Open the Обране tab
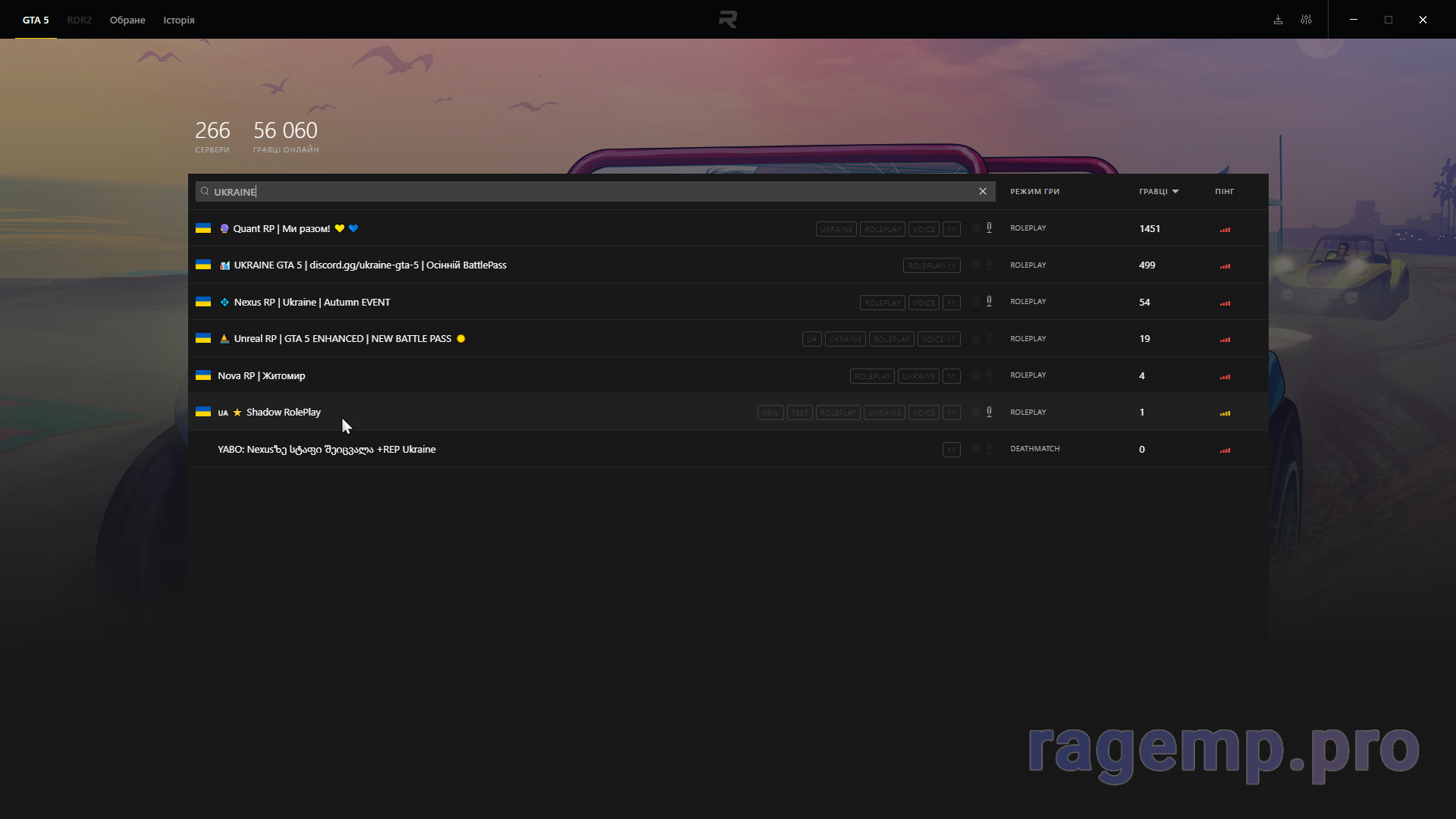 [127, 20]
